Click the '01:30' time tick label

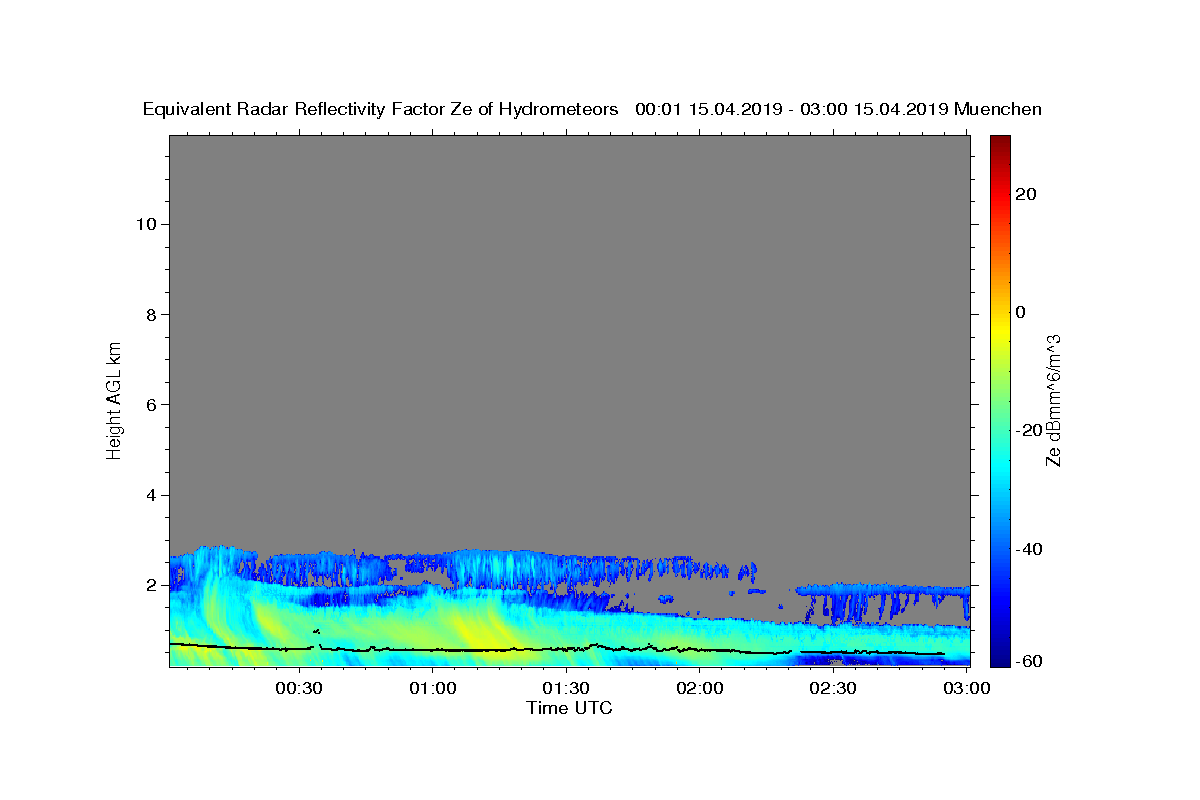click(567, 689)
